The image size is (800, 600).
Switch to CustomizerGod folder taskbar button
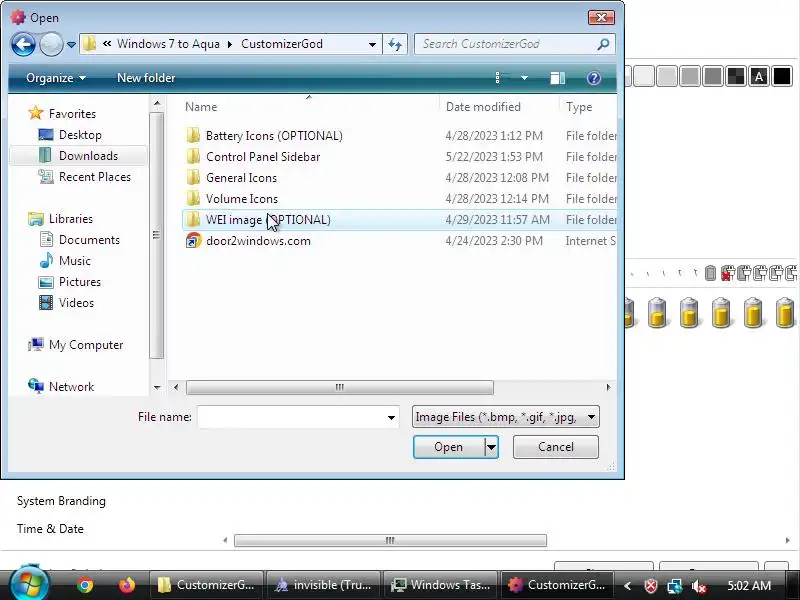pos(206,585)
